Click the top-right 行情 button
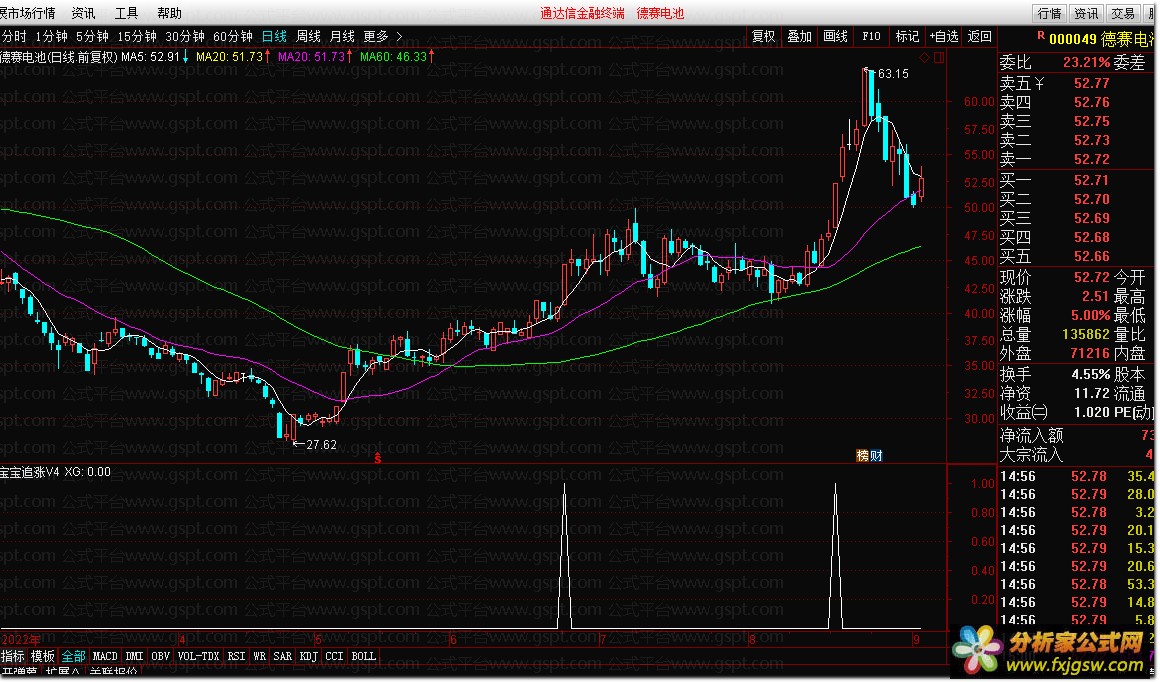Screen dimensions: 1160x682 (x=1050, y=13)
